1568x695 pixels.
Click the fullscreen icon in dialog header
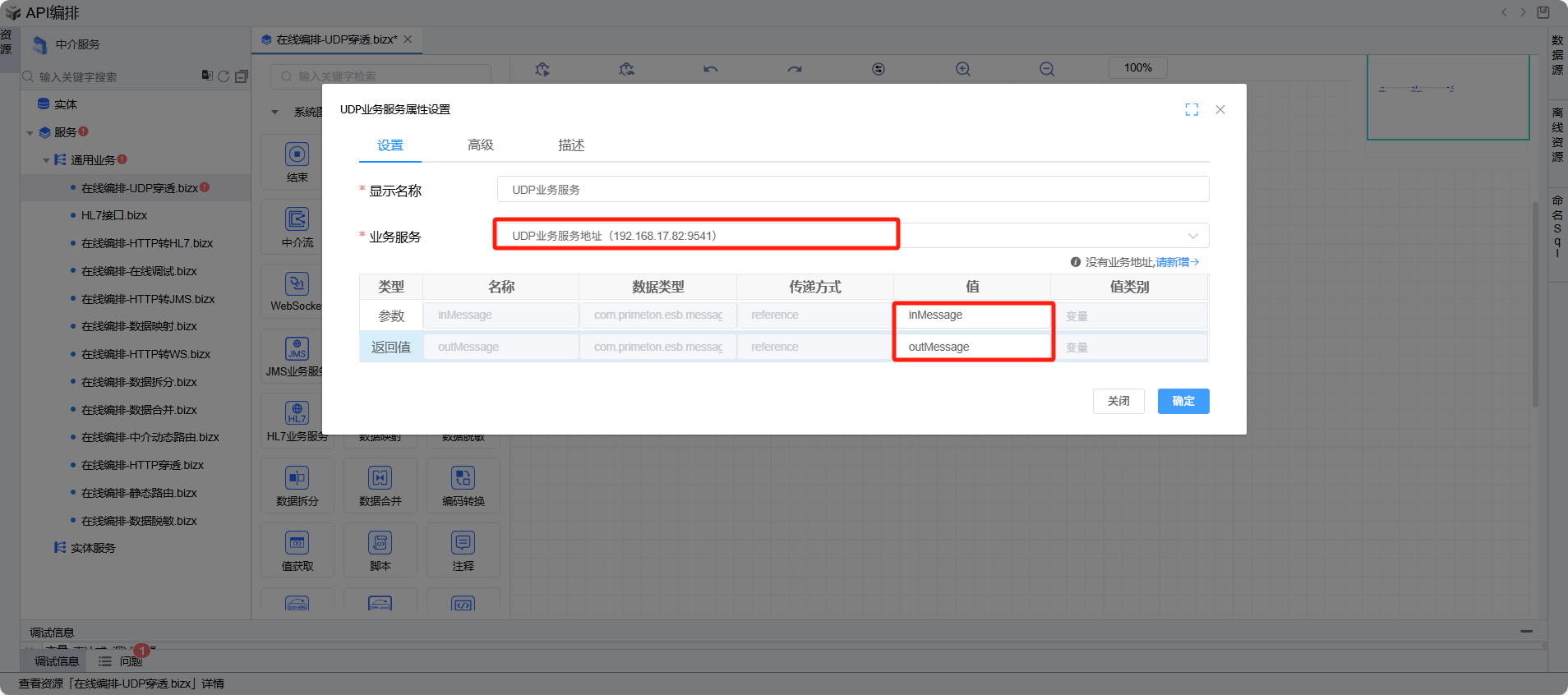coord(1192,110)
